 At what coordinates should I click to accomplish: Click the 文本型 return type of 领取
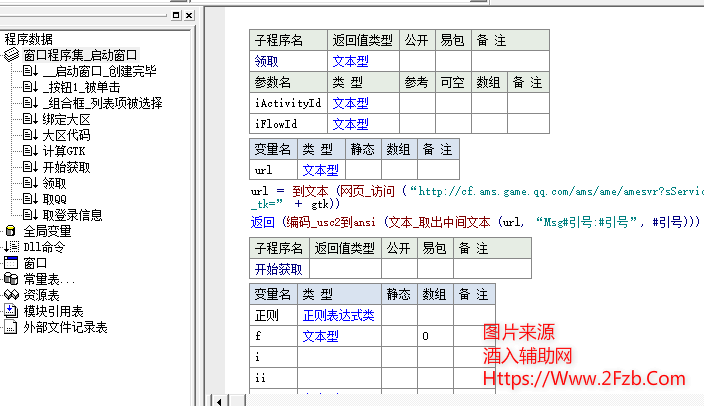pyautogui.click(x=350, y=61)
